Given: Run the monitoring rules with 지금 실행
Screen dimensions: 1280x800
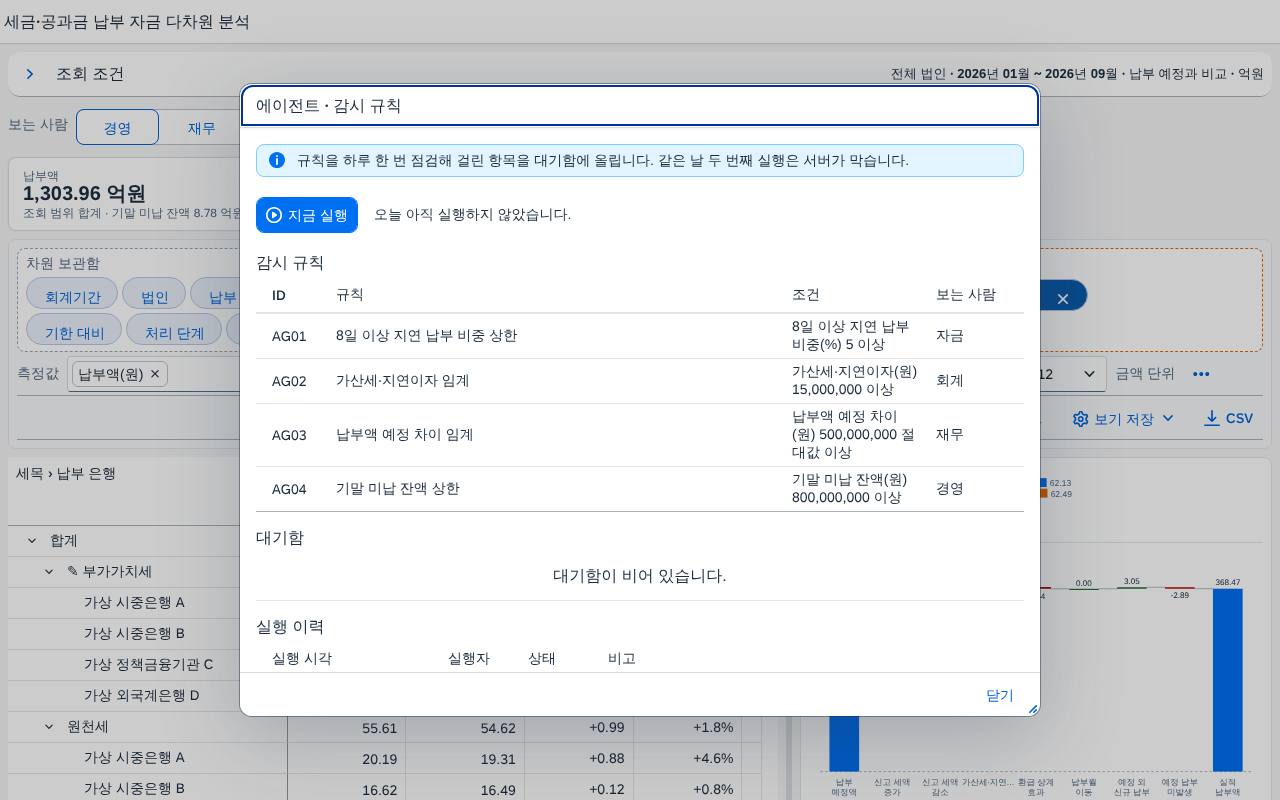Looking at the screenshot, I should pos(307,215).
